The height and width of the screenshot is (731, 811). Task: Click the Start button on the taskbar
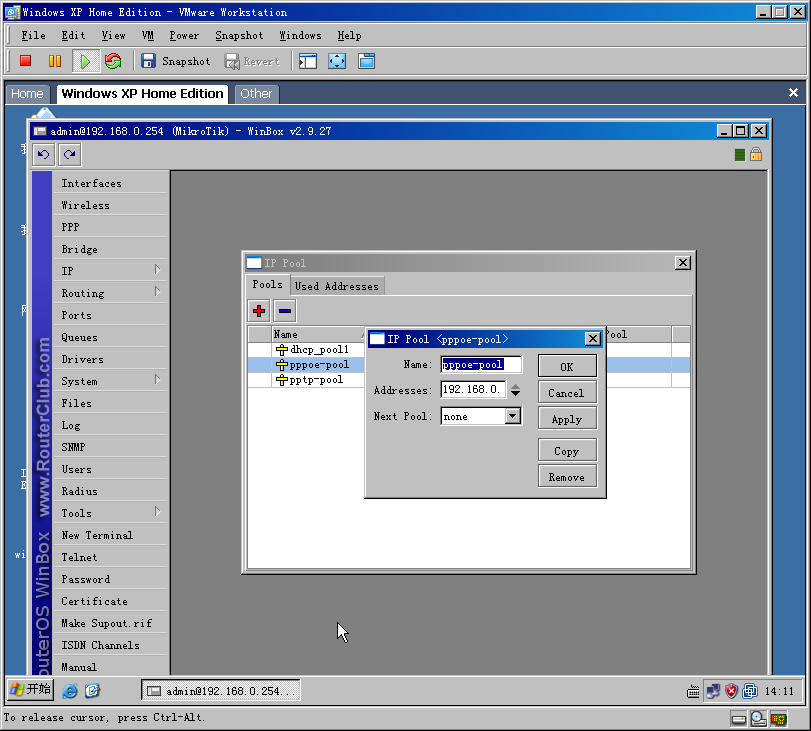[31, 690]
